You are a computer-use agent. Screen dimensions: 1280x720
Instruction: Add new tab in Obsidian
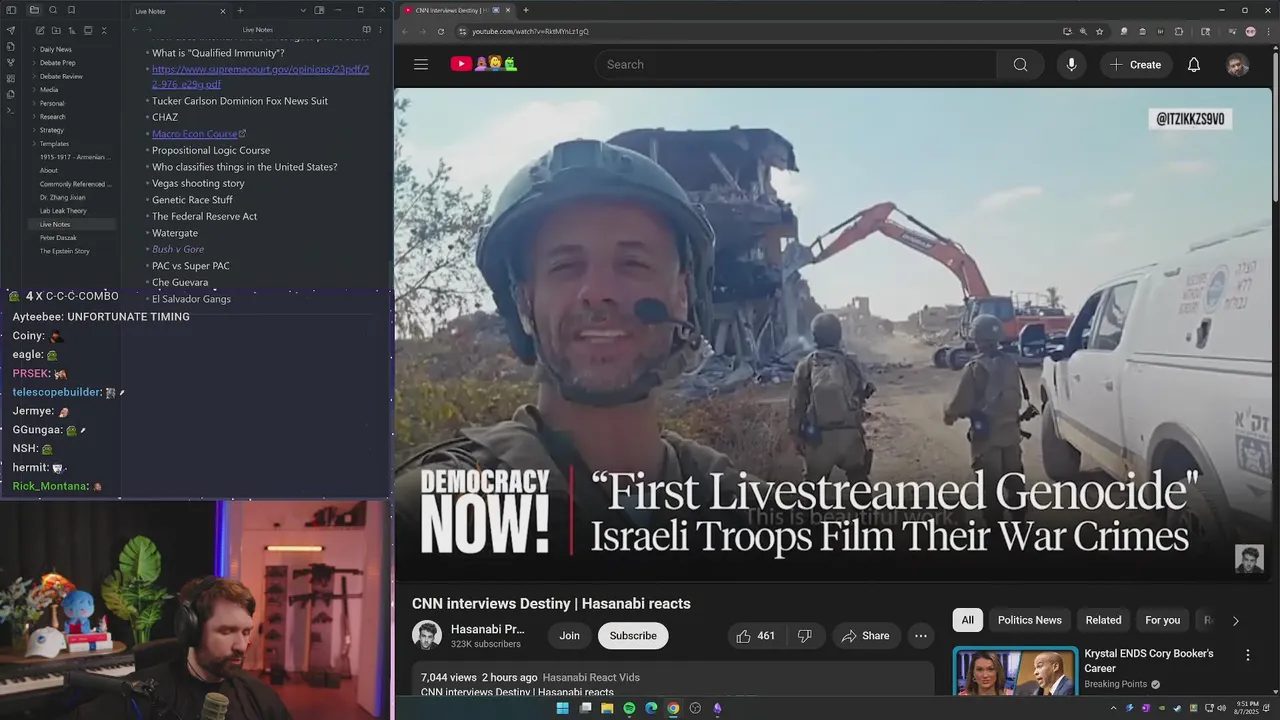point(240,10)
